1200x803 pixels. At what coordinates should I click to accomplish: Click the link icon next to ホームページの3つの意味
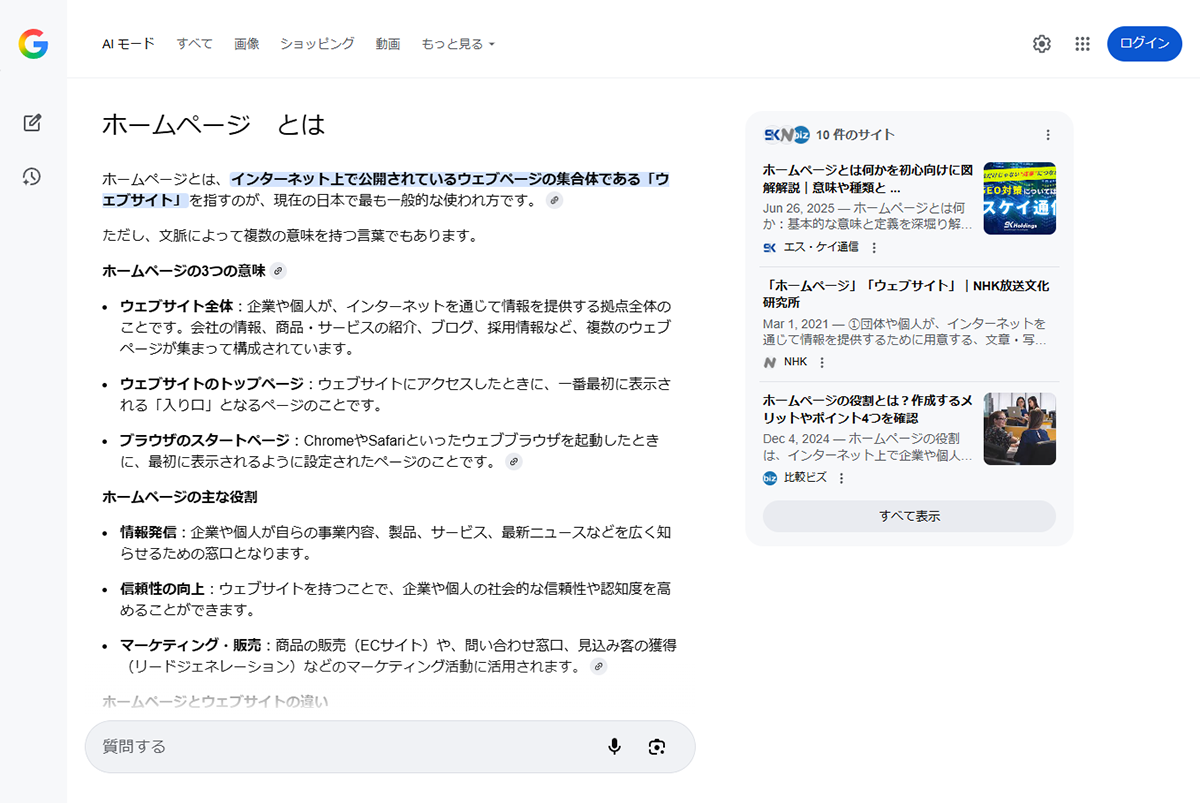point(278,270)
